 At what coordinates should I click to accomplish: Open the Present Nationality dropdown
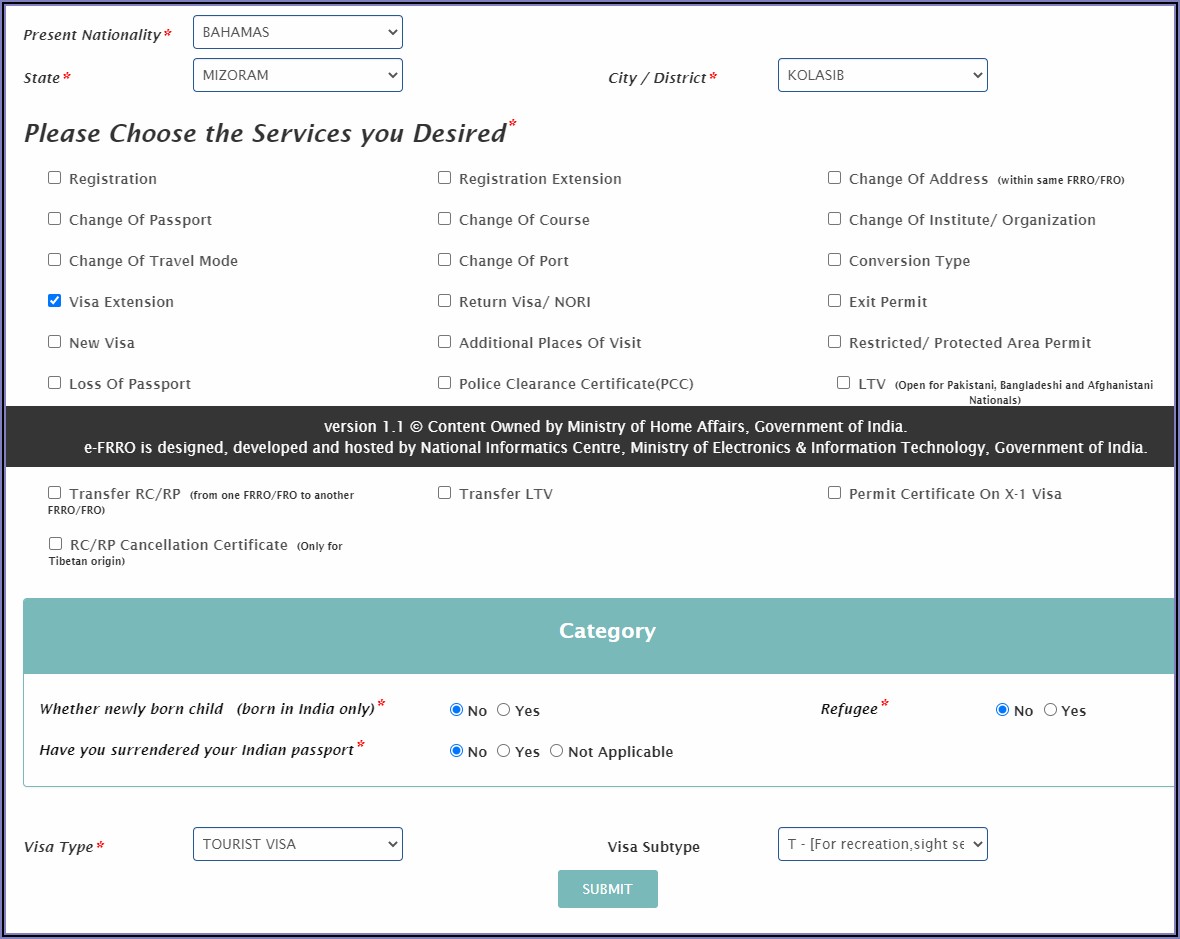pos(297,32)
